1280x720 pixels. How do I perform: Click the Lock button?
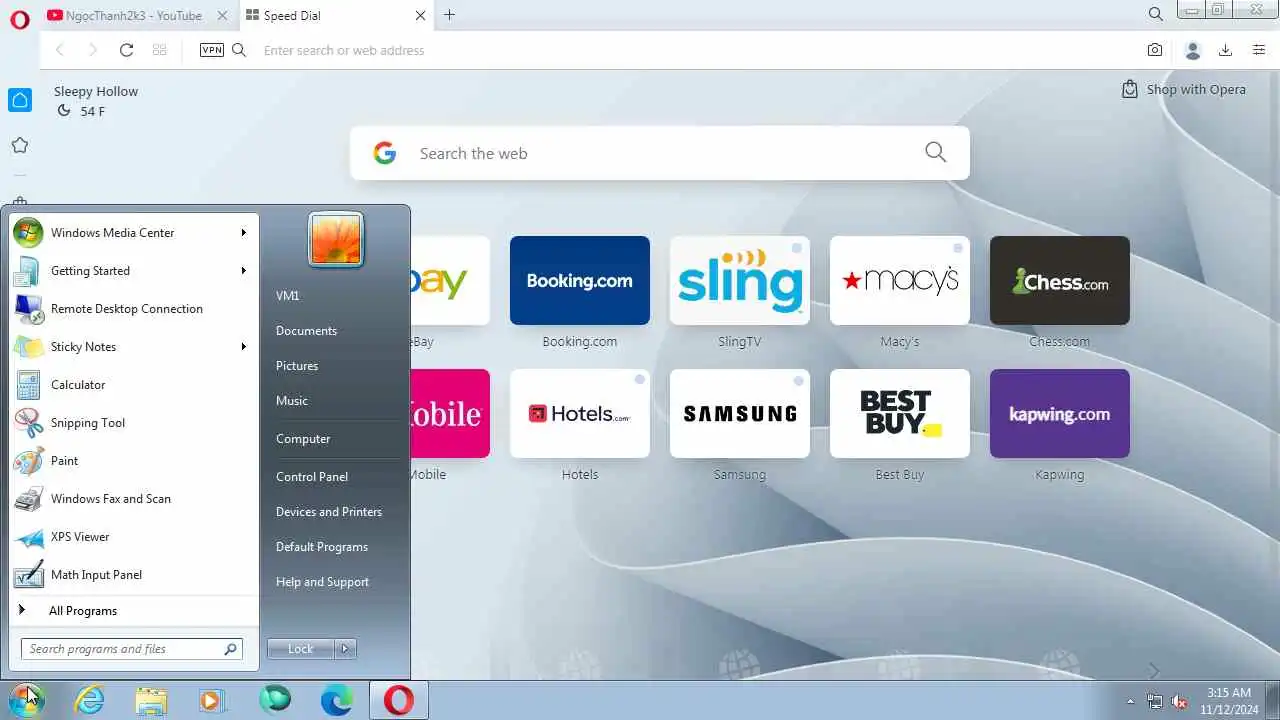click(x=300, y=649)
